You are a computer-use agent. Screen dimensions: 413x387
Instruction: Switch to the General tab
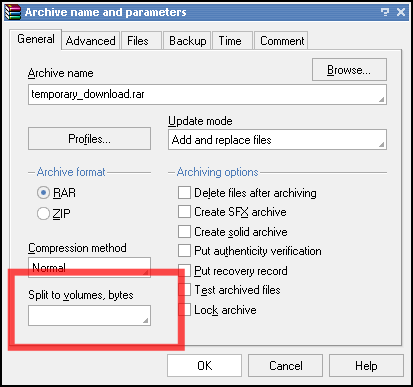coord(36,39)
